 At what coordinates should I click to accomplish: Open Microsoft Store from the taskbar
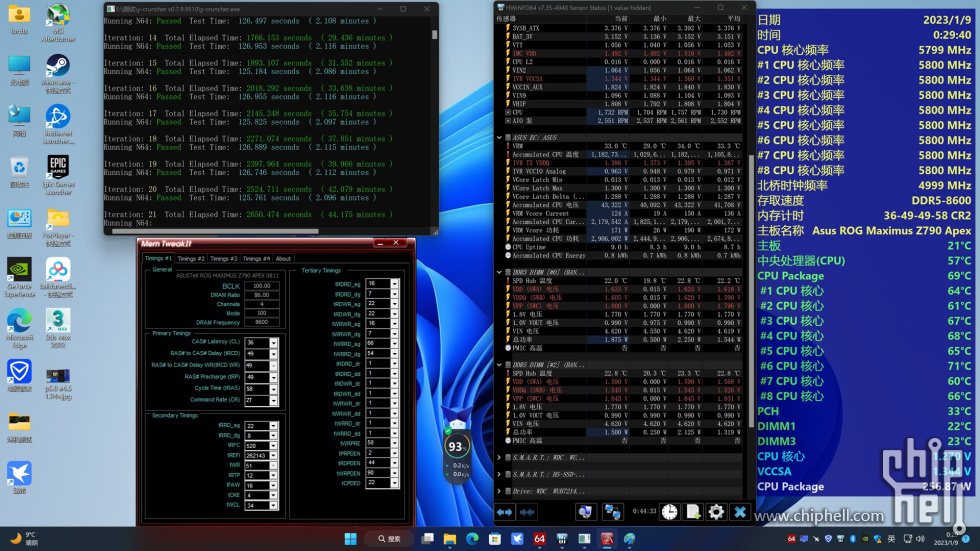[x=495, y=539]
